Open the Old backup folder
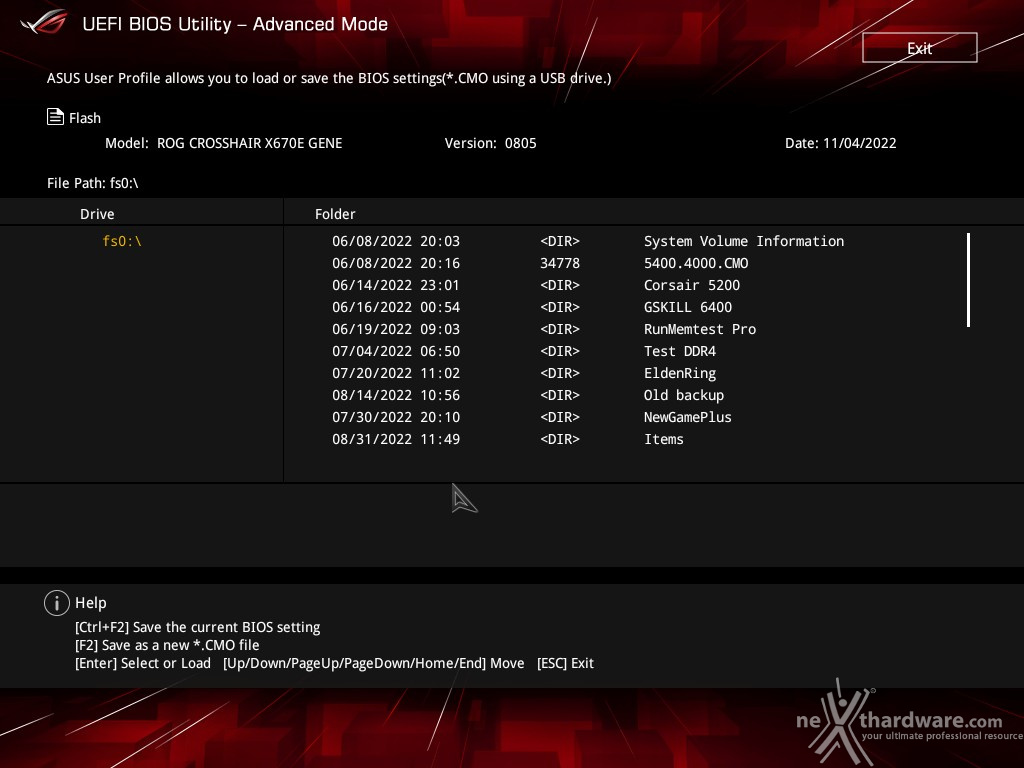This screenshot has height=768, width=1024. tap(684, 395)
